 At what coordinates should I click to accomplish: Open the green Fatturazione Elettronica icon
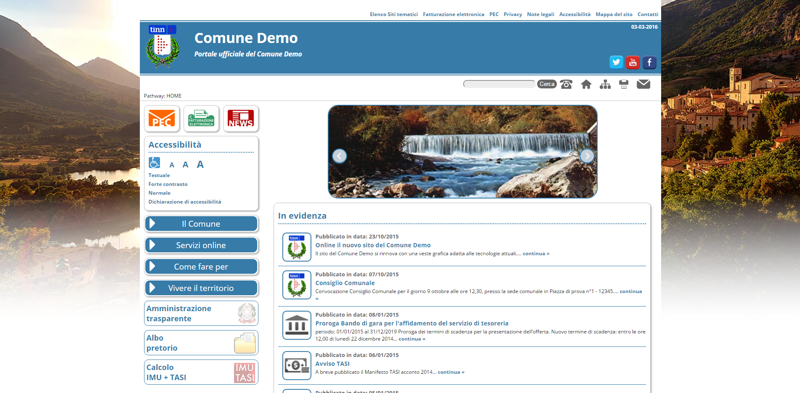(201, 118)
